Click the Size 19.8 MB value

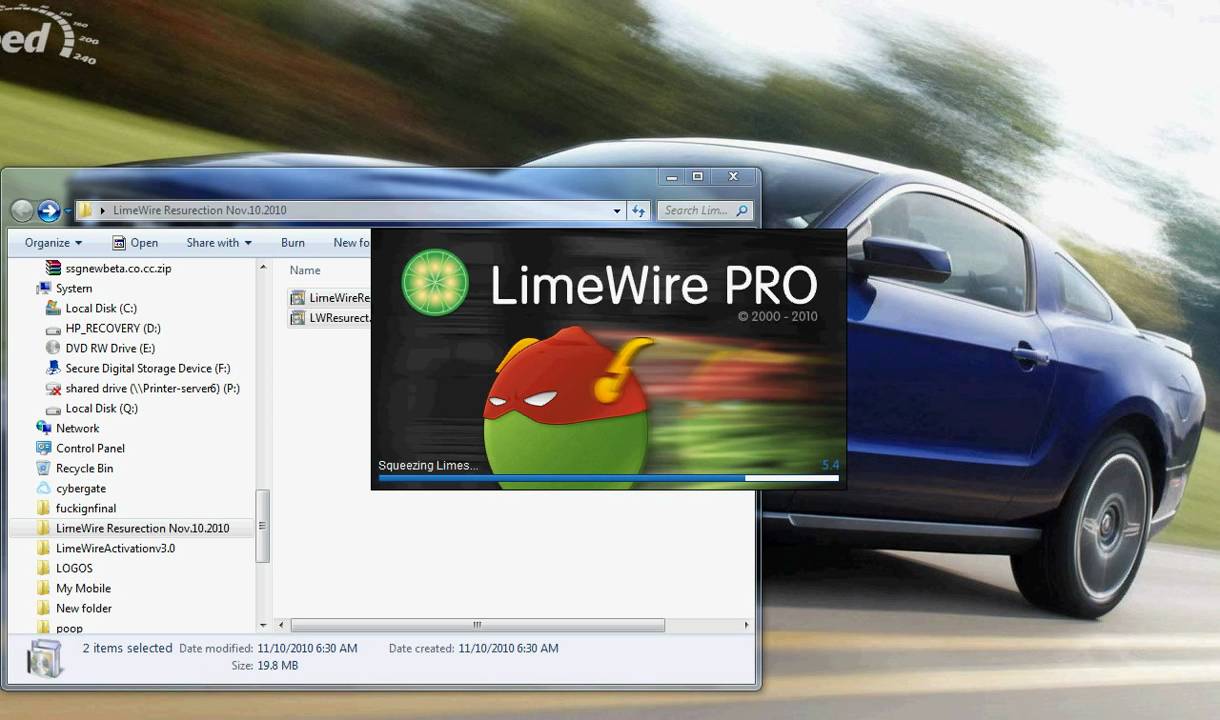(x=278, y=665)
